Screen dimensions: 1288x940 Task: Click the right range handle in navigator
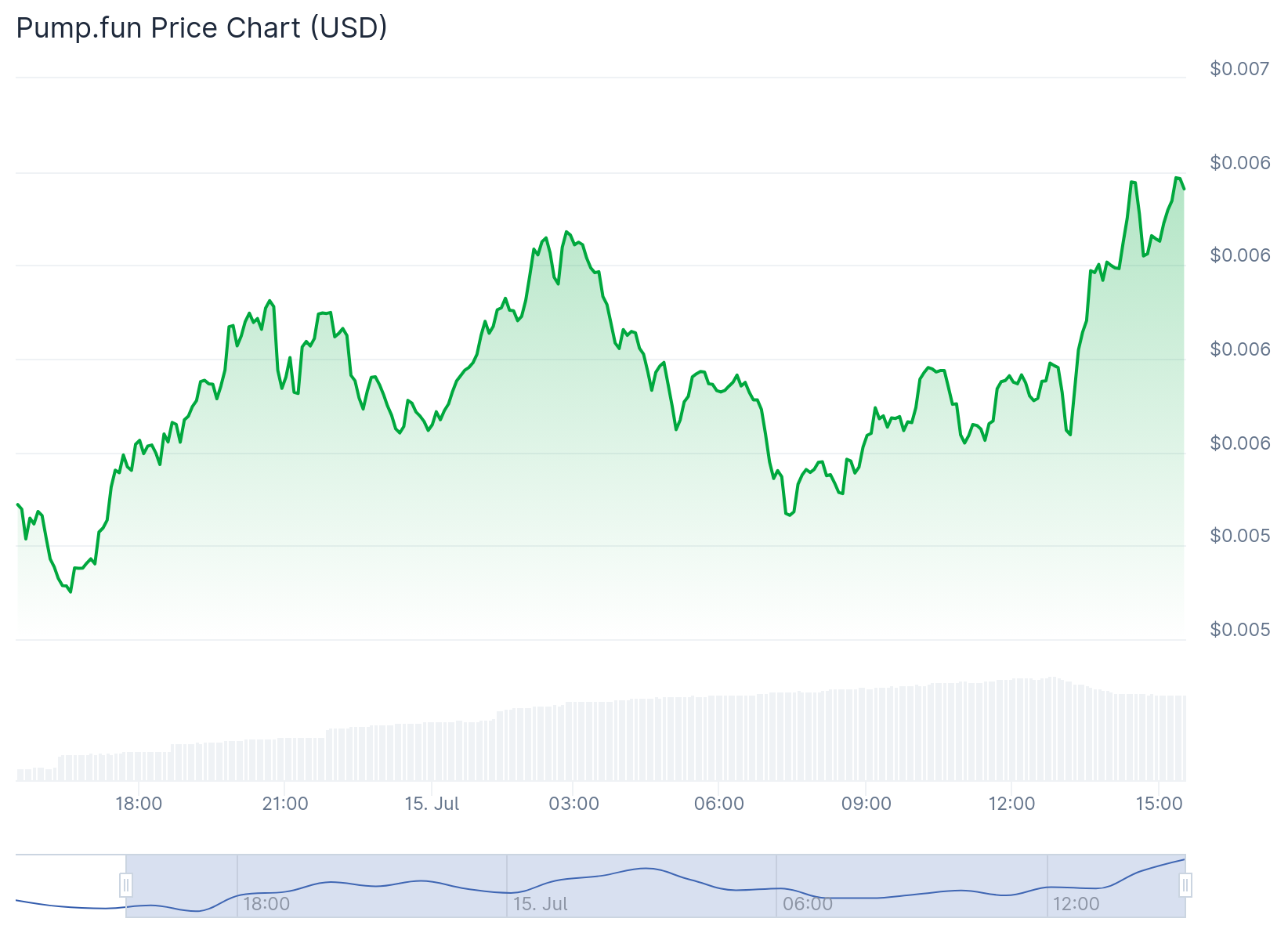tap(1185, 885)
